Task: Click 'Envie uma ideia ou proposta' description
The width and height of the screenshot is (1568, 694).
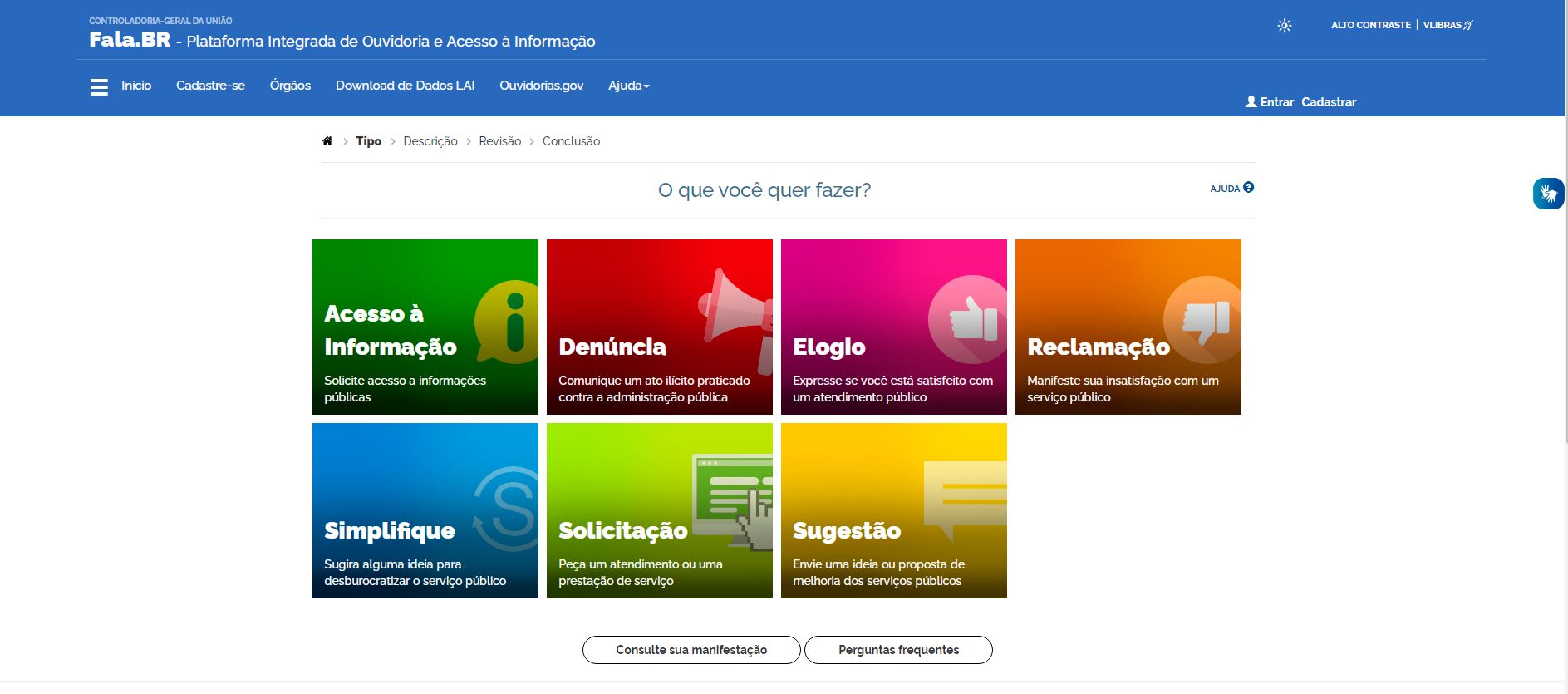Action: (878, 573)
